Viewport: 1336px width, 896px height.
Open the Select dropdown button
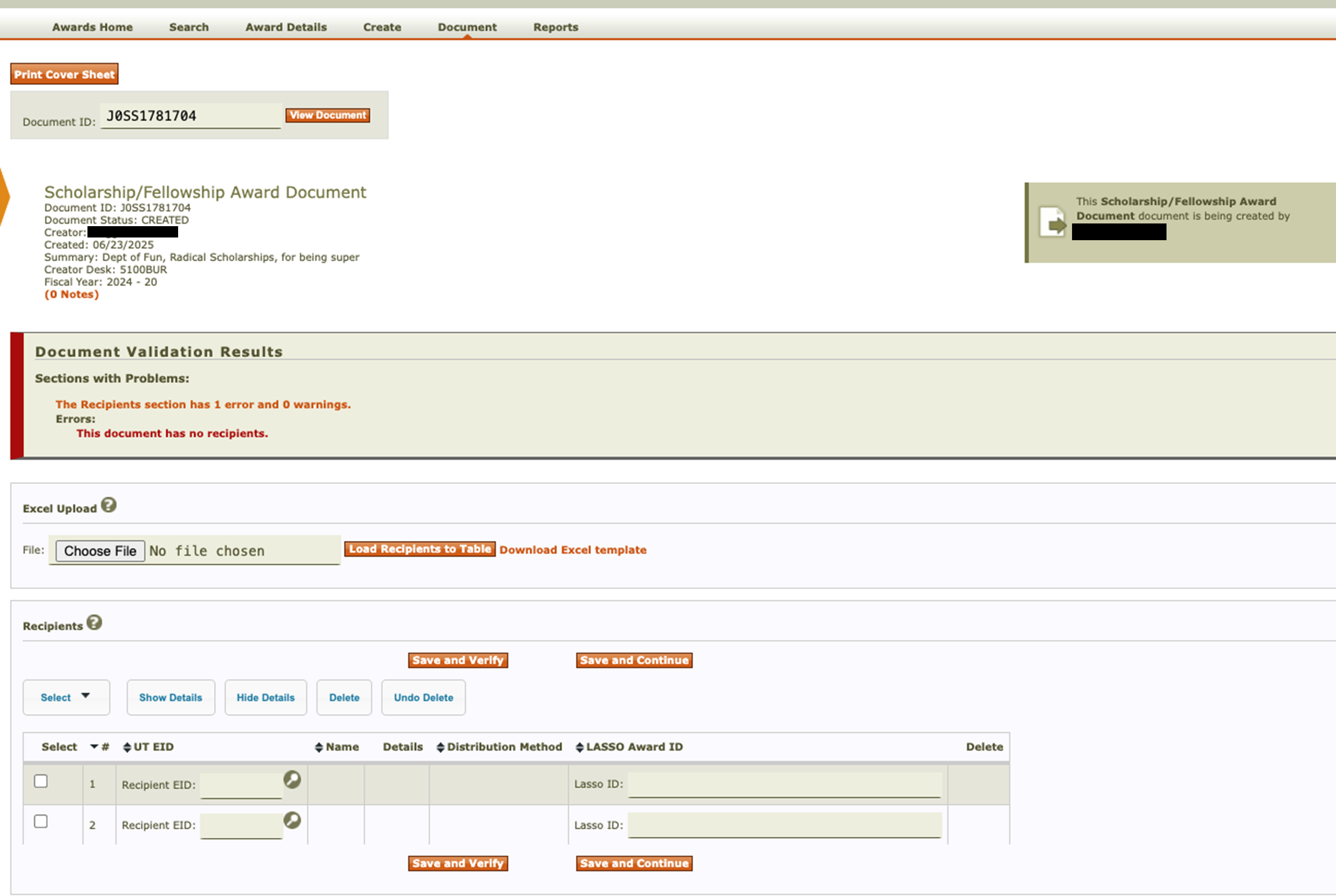tap(66, 697)
